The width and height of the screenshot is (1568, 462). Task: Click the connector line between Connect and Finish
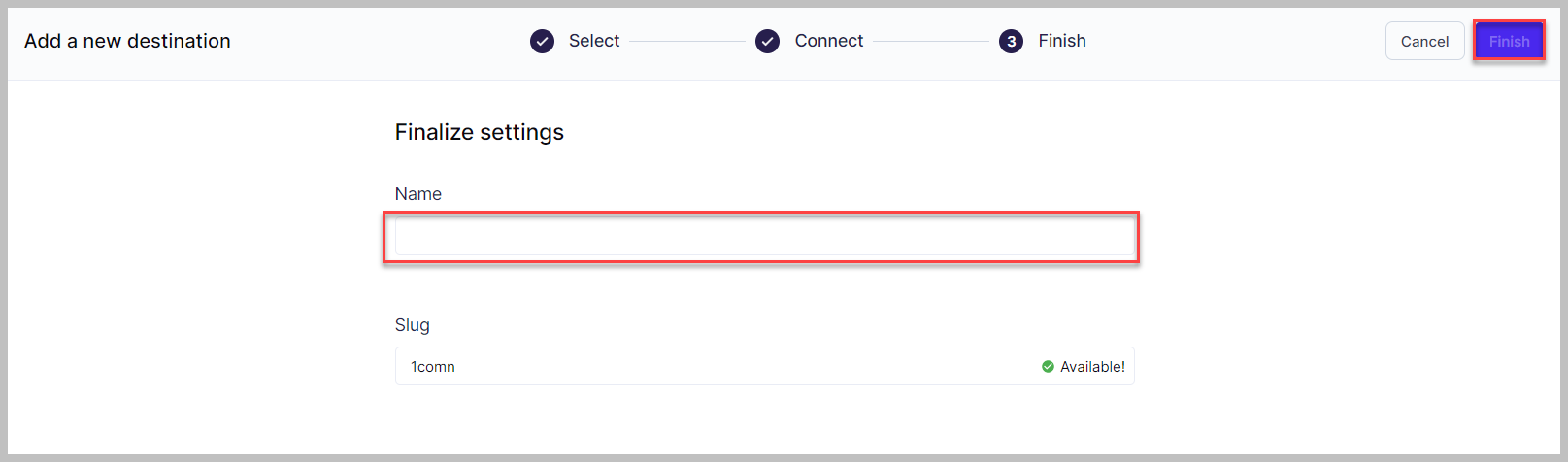coord(930,41)
